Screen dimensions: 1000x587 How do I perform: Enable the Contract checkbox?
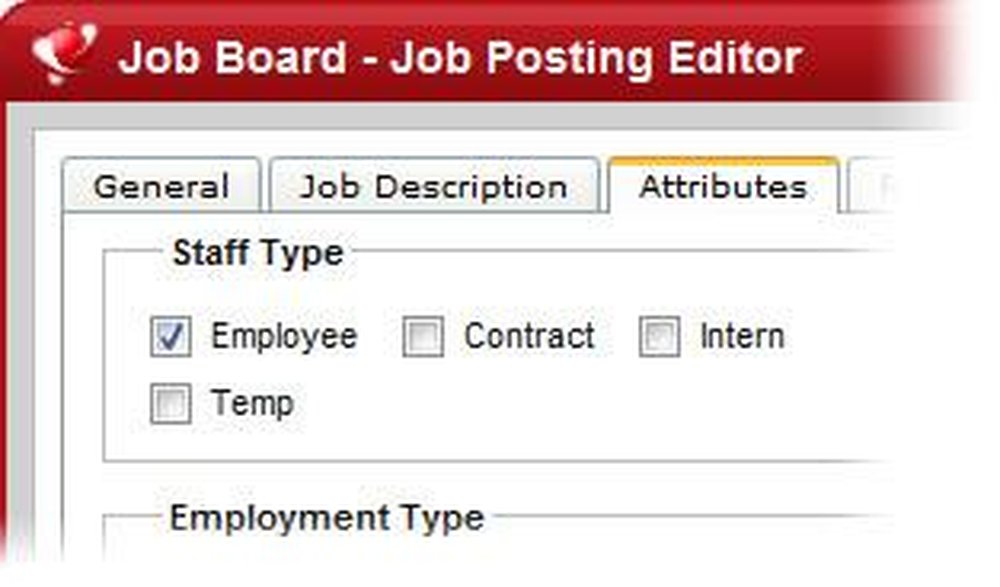pos(423,338)
